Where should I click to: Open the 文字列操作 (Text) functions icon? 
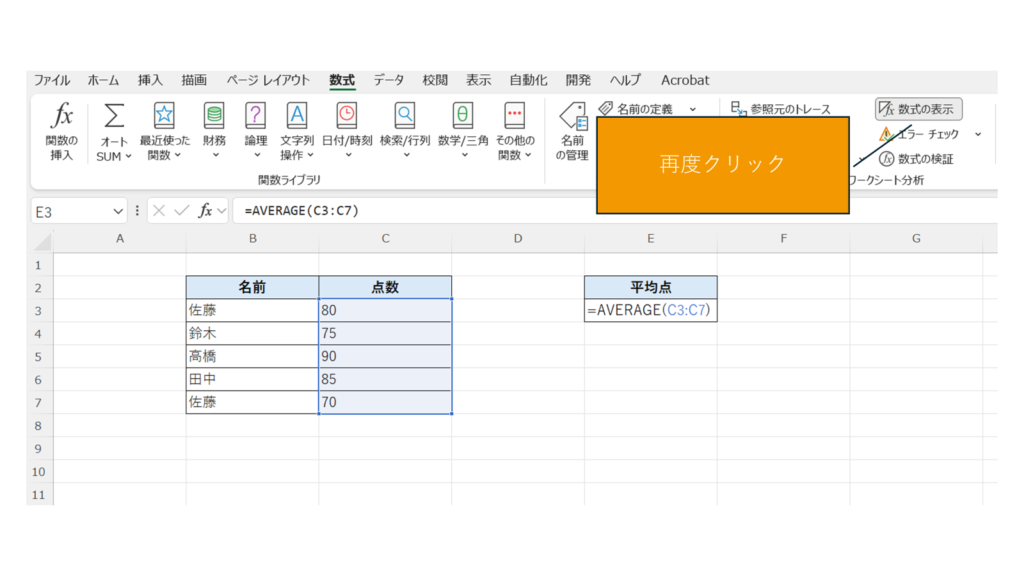[x=297, y=116]
